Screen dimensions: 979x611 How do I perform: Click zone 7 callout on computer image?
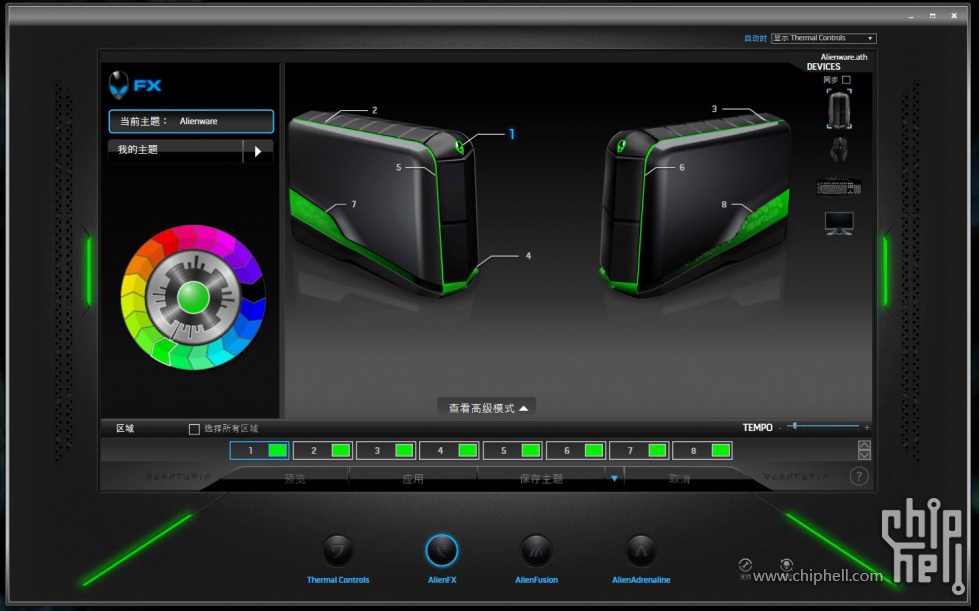pyautogui.click(x=354, y=204)
